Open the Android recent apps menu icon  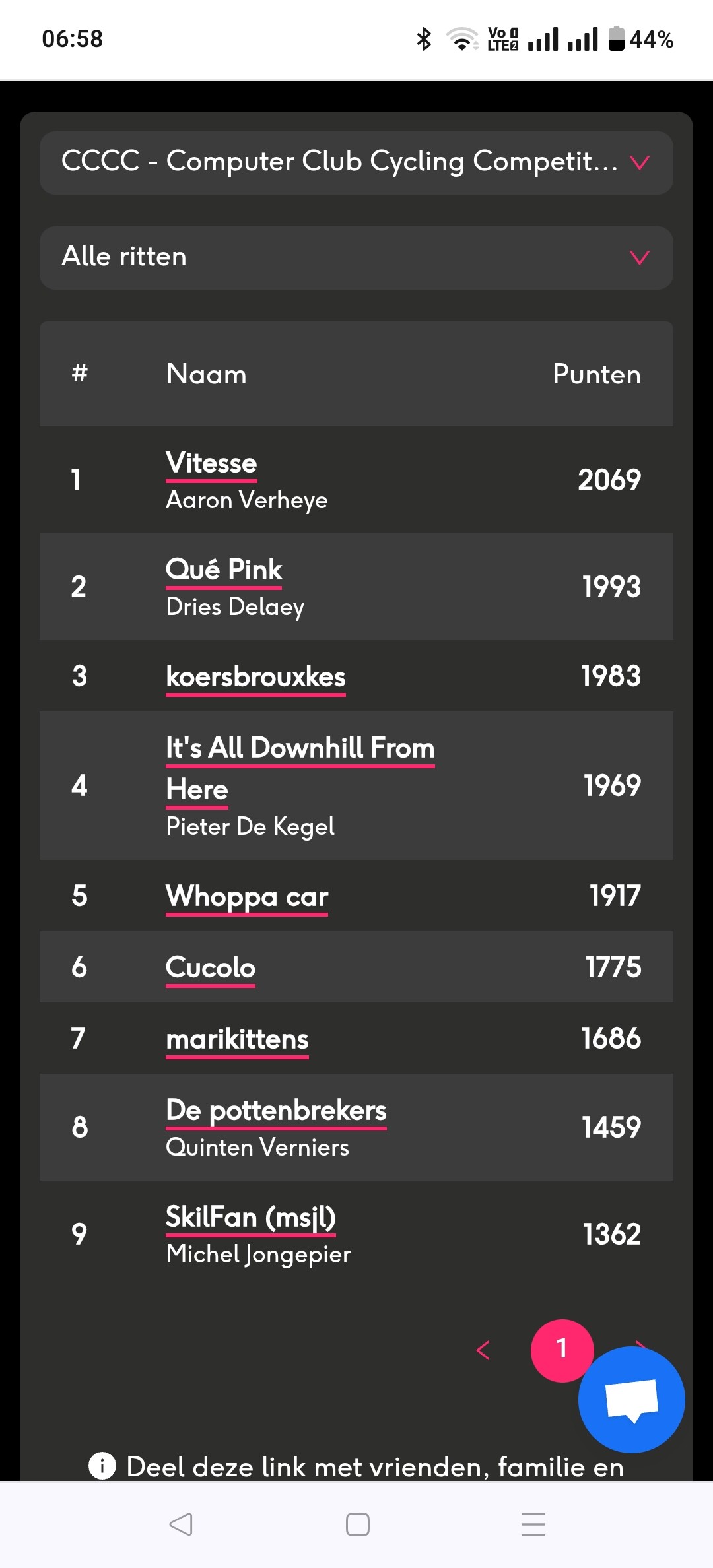pos(533,1524)
